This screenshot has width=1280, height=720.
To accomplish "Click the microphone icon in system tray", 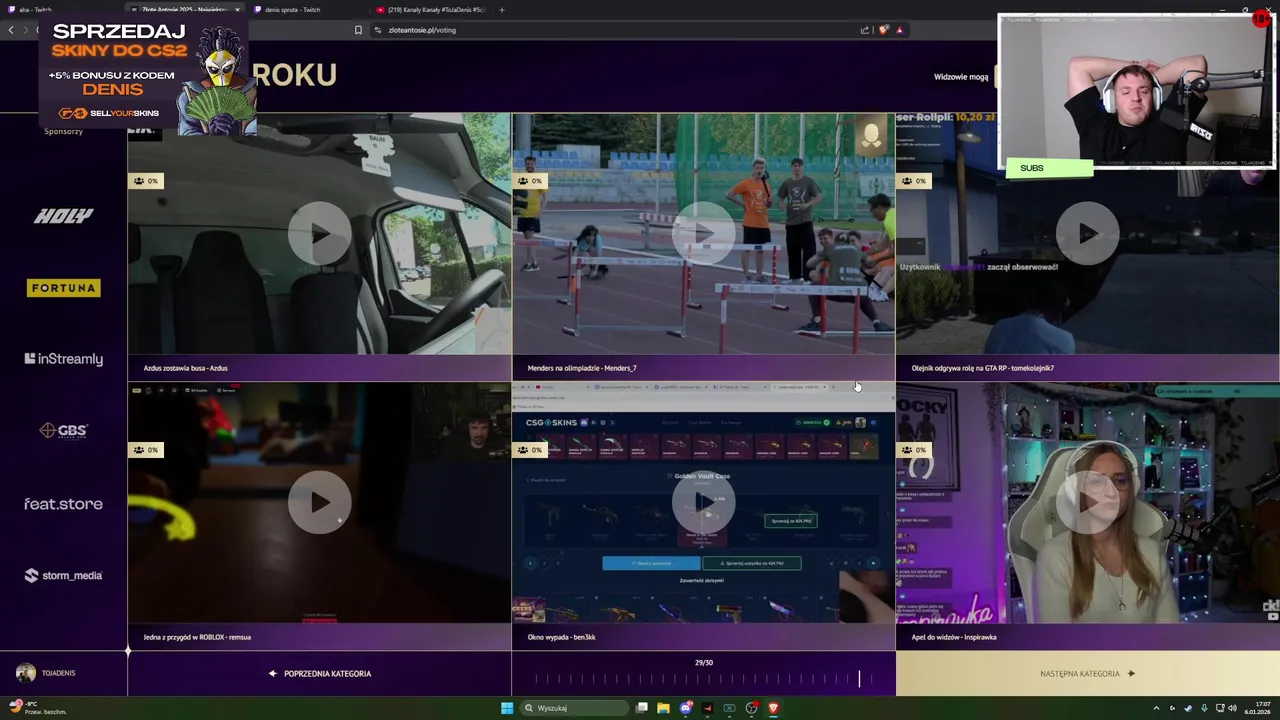I will (x=1204, y=708).
